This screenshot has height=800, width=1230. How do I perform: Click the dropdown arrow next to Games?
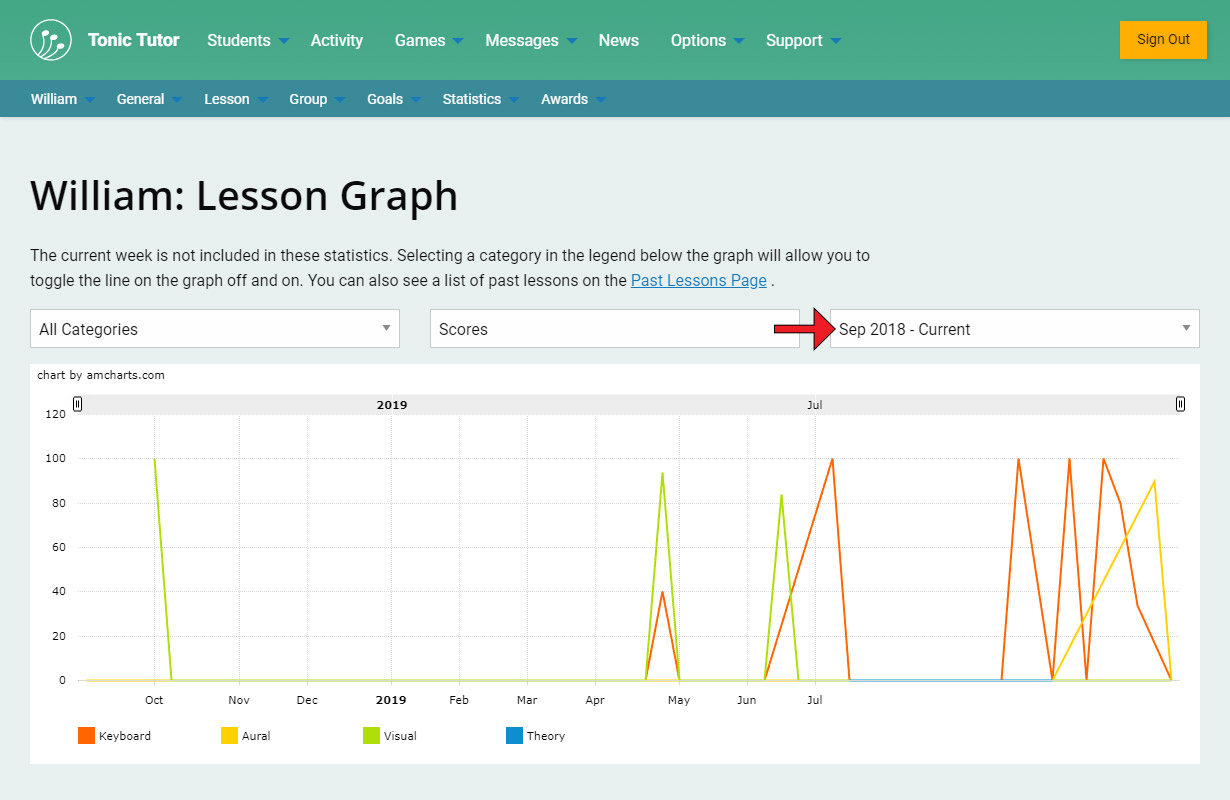tap(458, 41)
